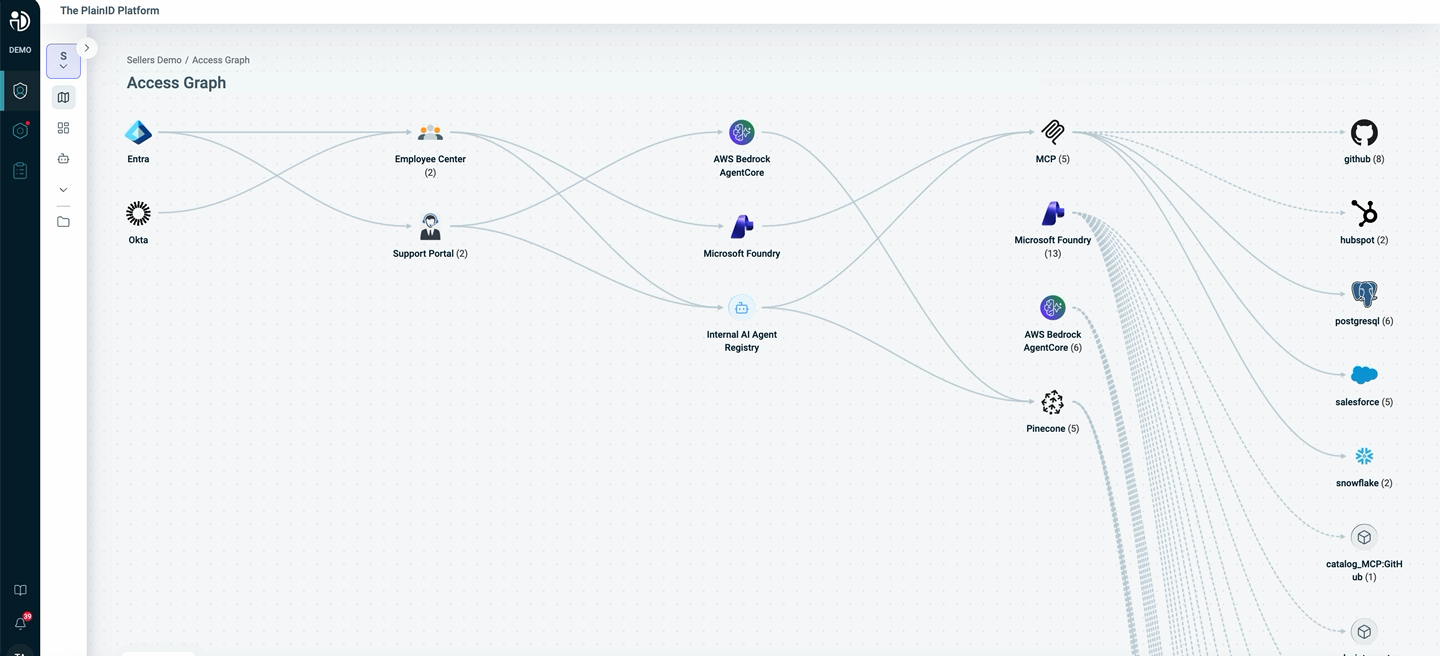Select Microsoft Foundry node in third column
This screenshot has height=656, width=1440.
point(741,226)
